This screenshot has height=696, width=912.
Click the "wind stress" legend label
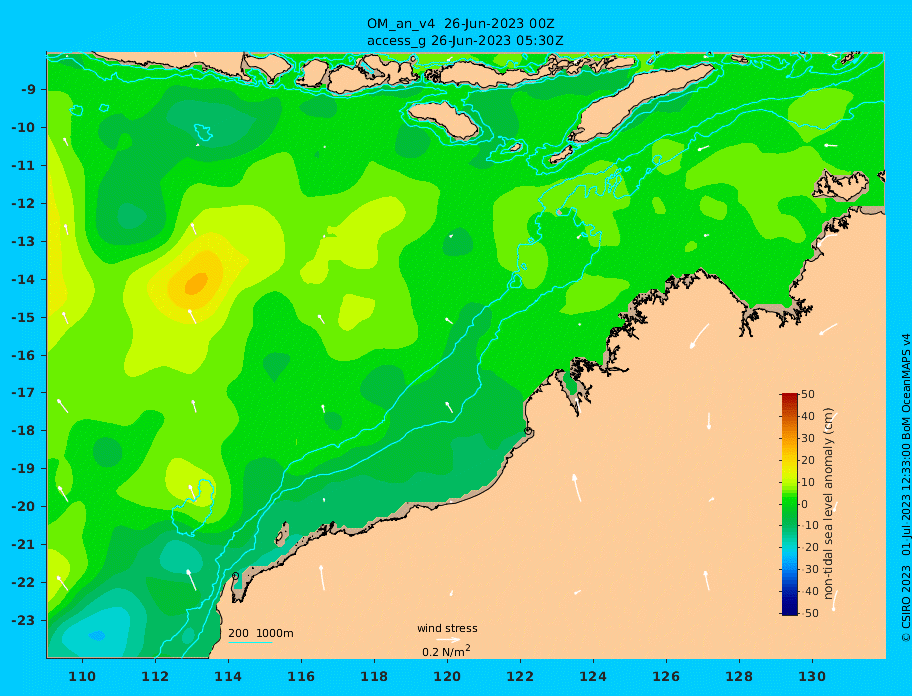pyautogui.click(x=447, y=628)
